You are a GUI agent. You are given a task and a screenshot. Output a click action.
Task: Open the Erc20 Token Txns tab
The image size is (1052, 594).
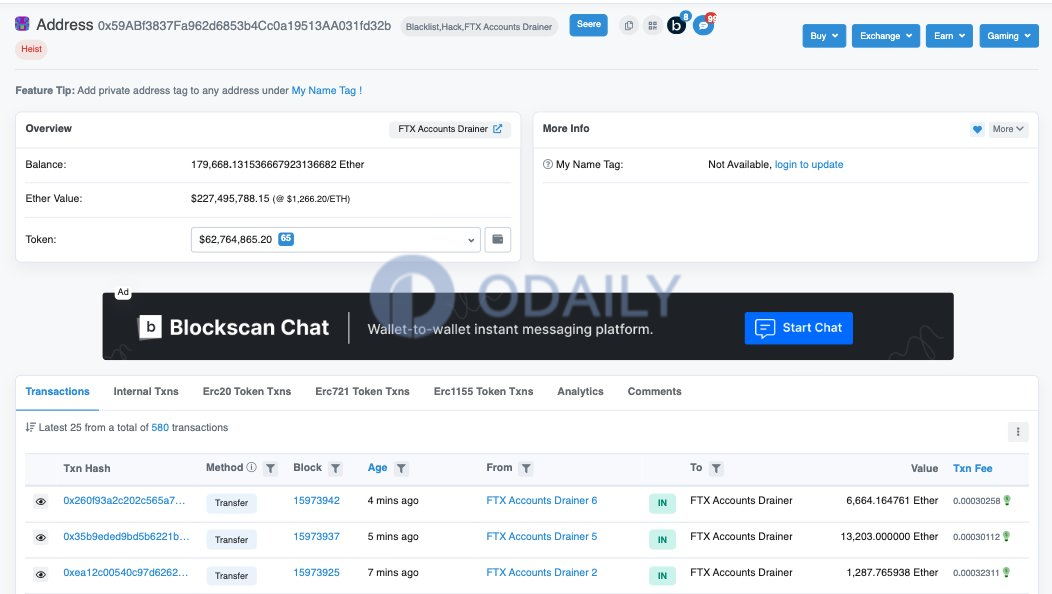tap(247, 391)
